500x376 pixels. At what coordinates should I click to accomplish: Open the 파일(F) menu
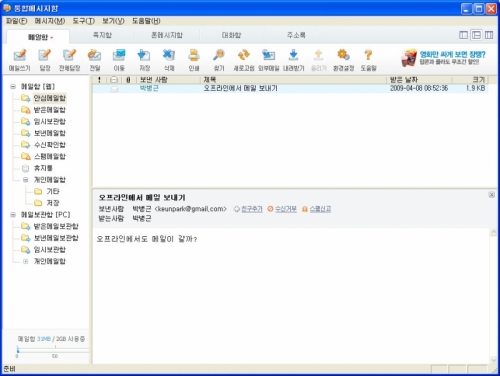click(x=17, y=21)
